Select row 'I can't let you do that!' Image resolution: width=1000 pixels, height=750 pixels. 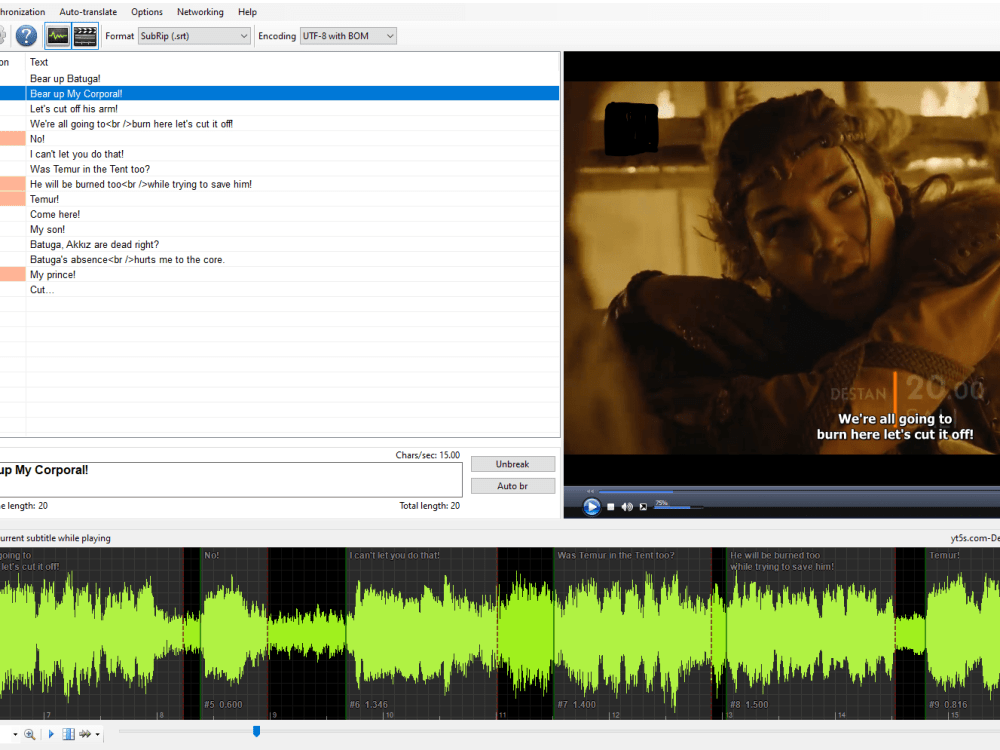(x=279, y=154)
